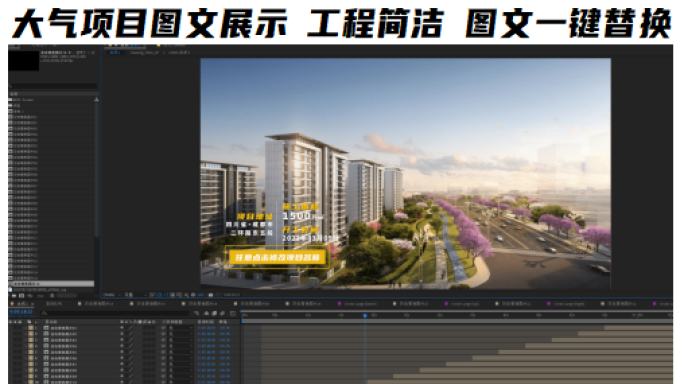Click composition icon of layer 1
This screenshot has height=384, width=684.
pyautogui.click(x=46, y=328)
